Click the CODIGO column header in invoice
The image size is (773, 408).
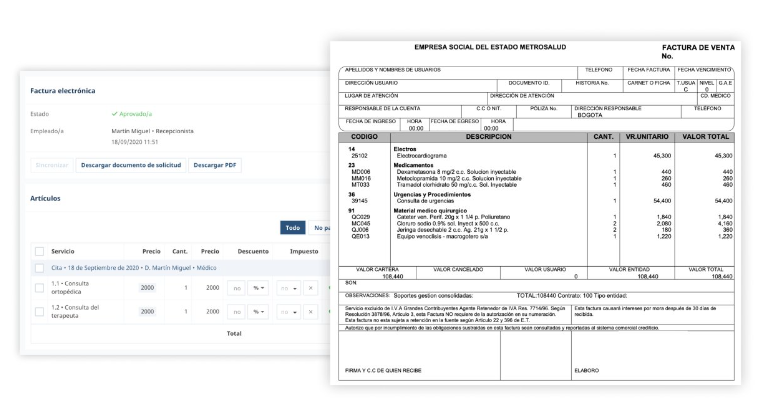pos(364,137)
